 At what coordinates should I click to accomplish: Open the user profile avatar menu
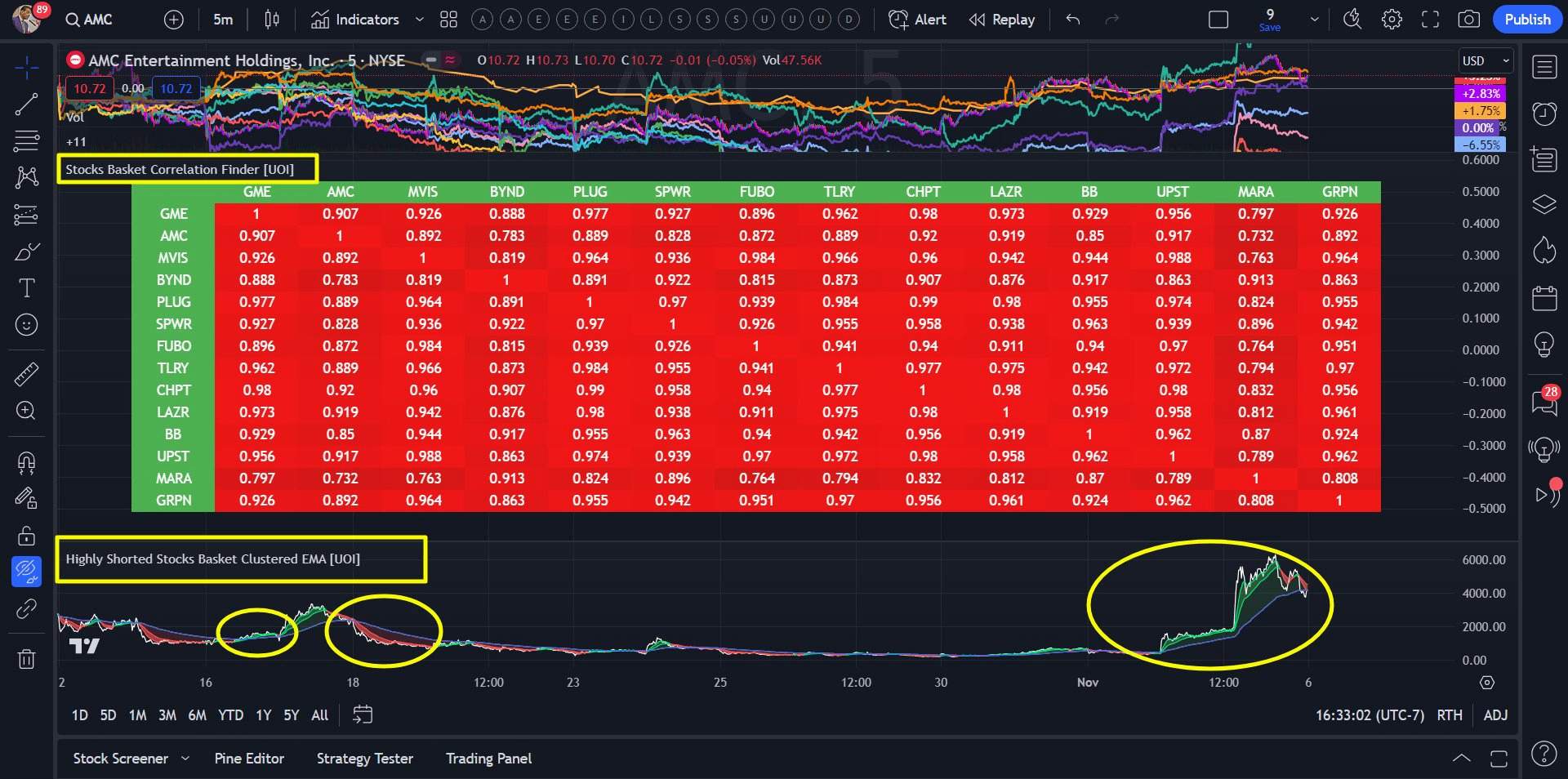click(x=27, y=18)
